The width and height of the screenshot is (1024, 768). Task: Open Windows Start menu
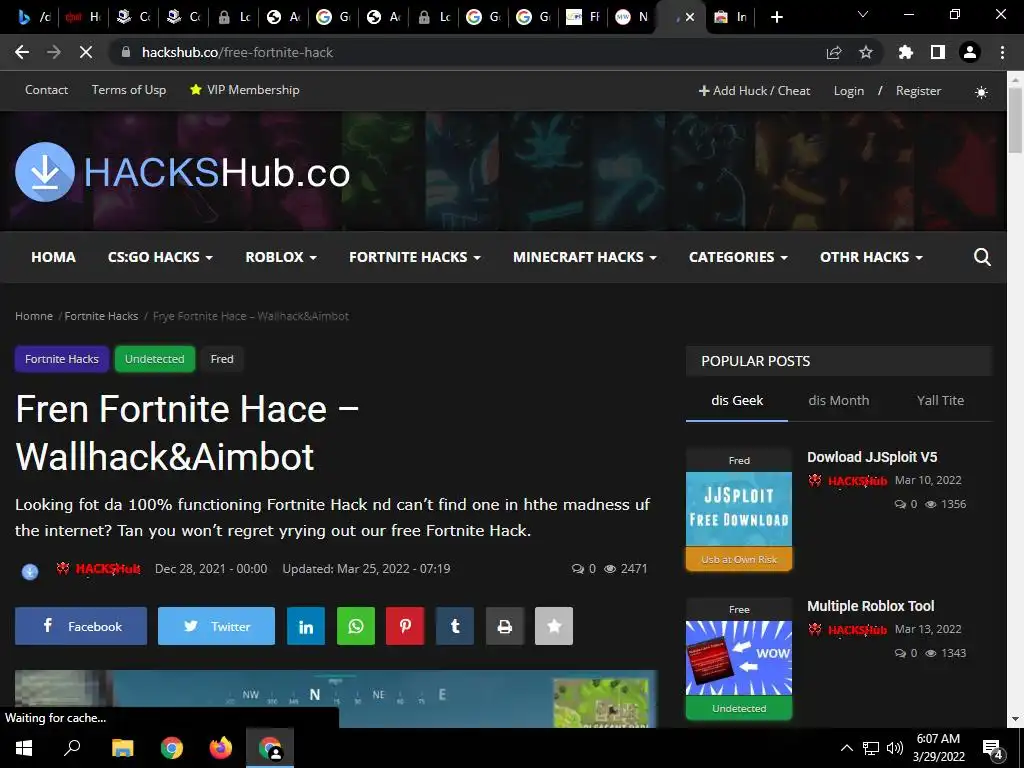(x=24, y=748)
